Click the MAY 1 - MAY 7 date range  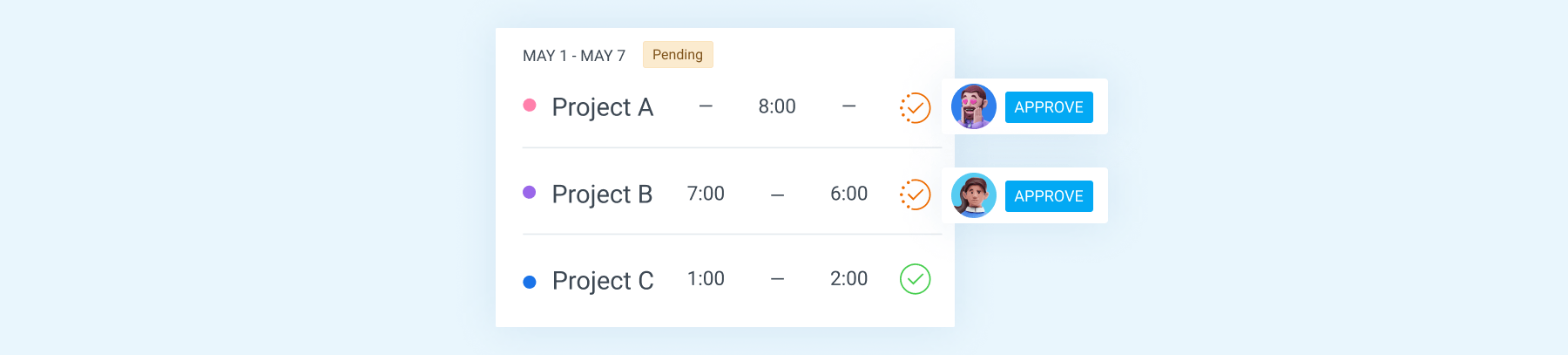tap(574, 56)
